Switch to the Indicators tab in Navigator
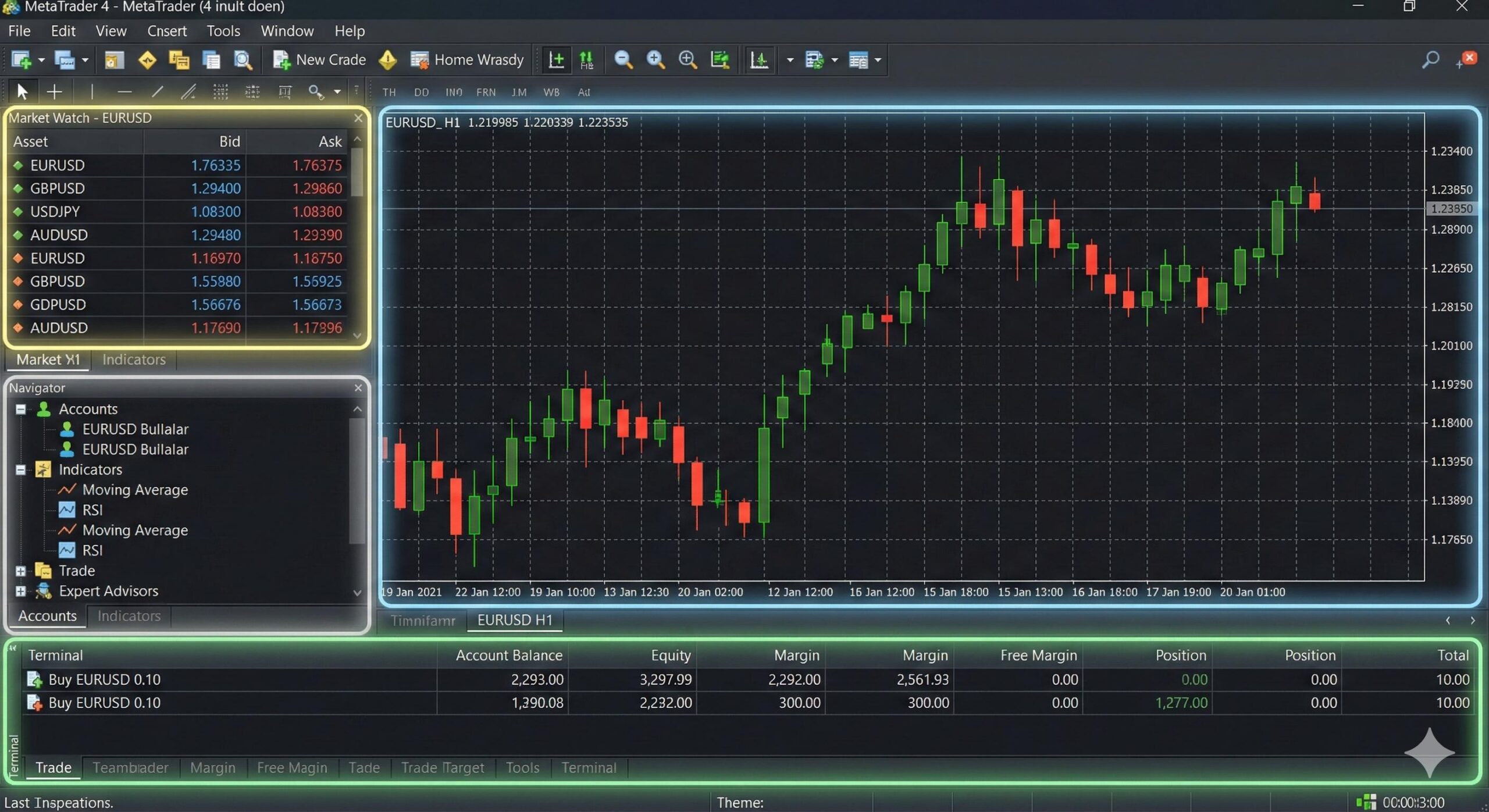This screenshot has width=1489, height=812. click(x=129, y=616)
